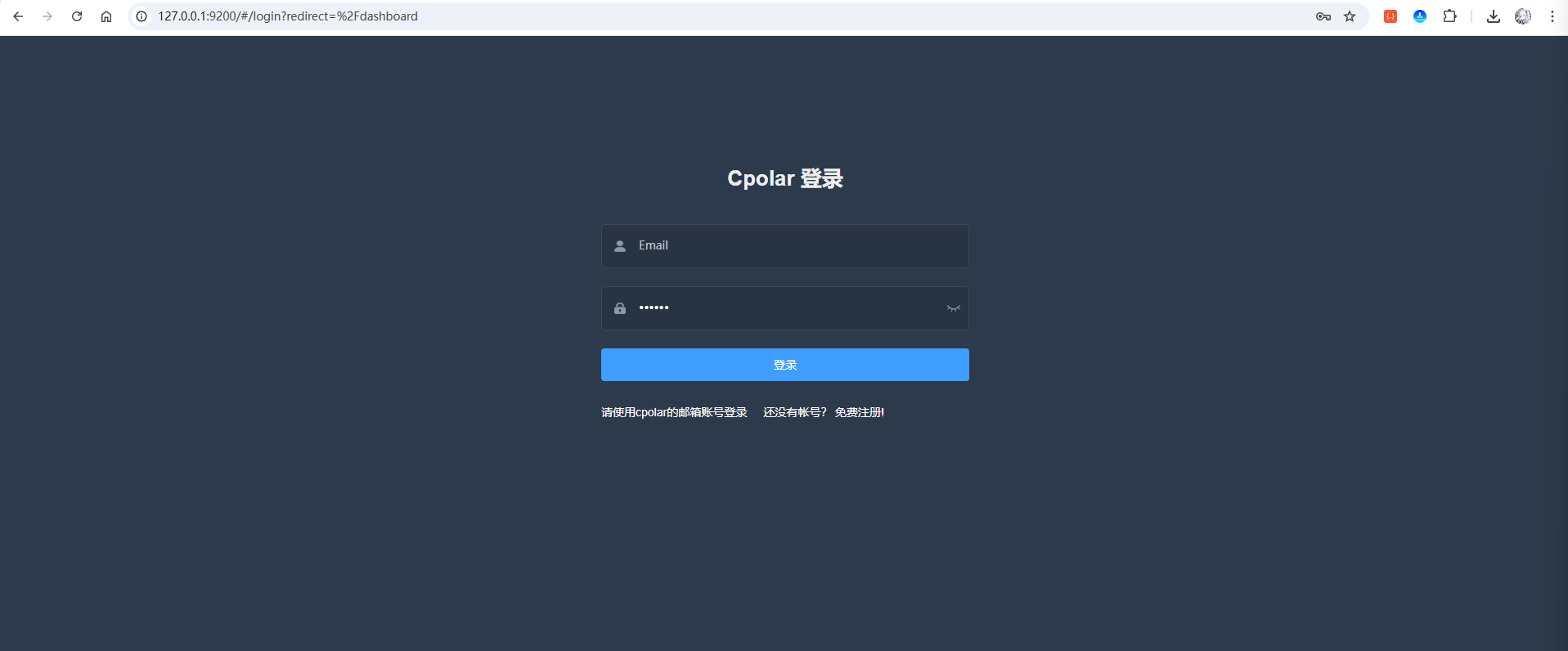
Task: Open the red extension icon
Action: pos(1390,16)
